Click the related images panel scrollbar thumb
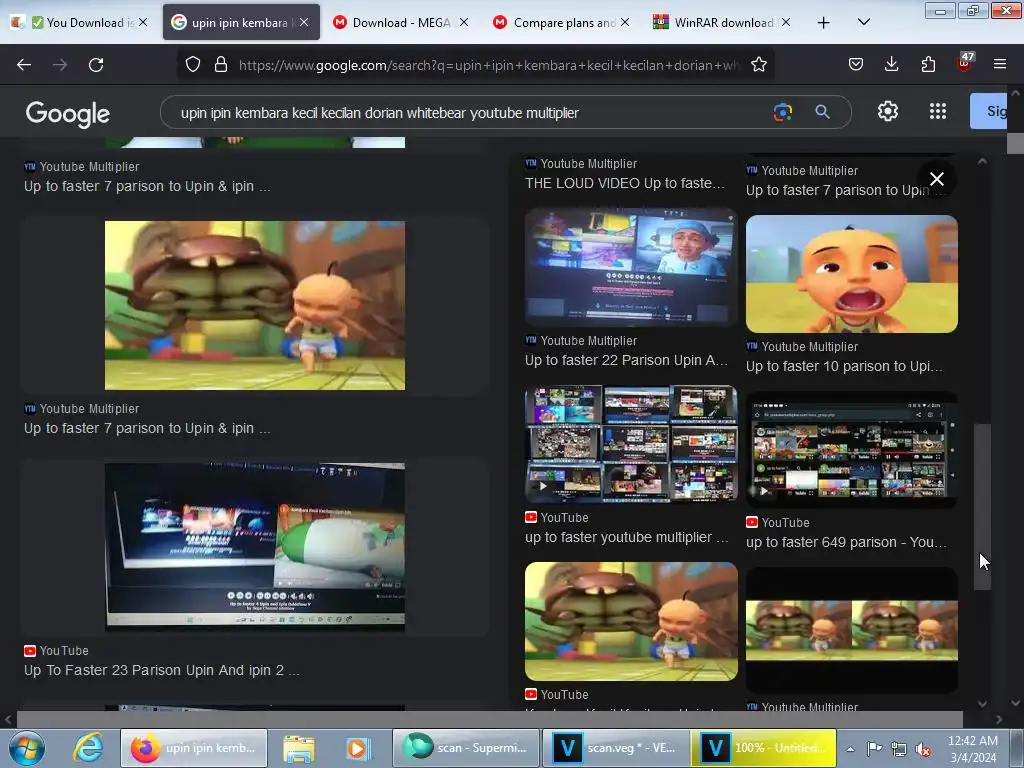Screen dimensions: 1024x768 [x=982, y=507]
